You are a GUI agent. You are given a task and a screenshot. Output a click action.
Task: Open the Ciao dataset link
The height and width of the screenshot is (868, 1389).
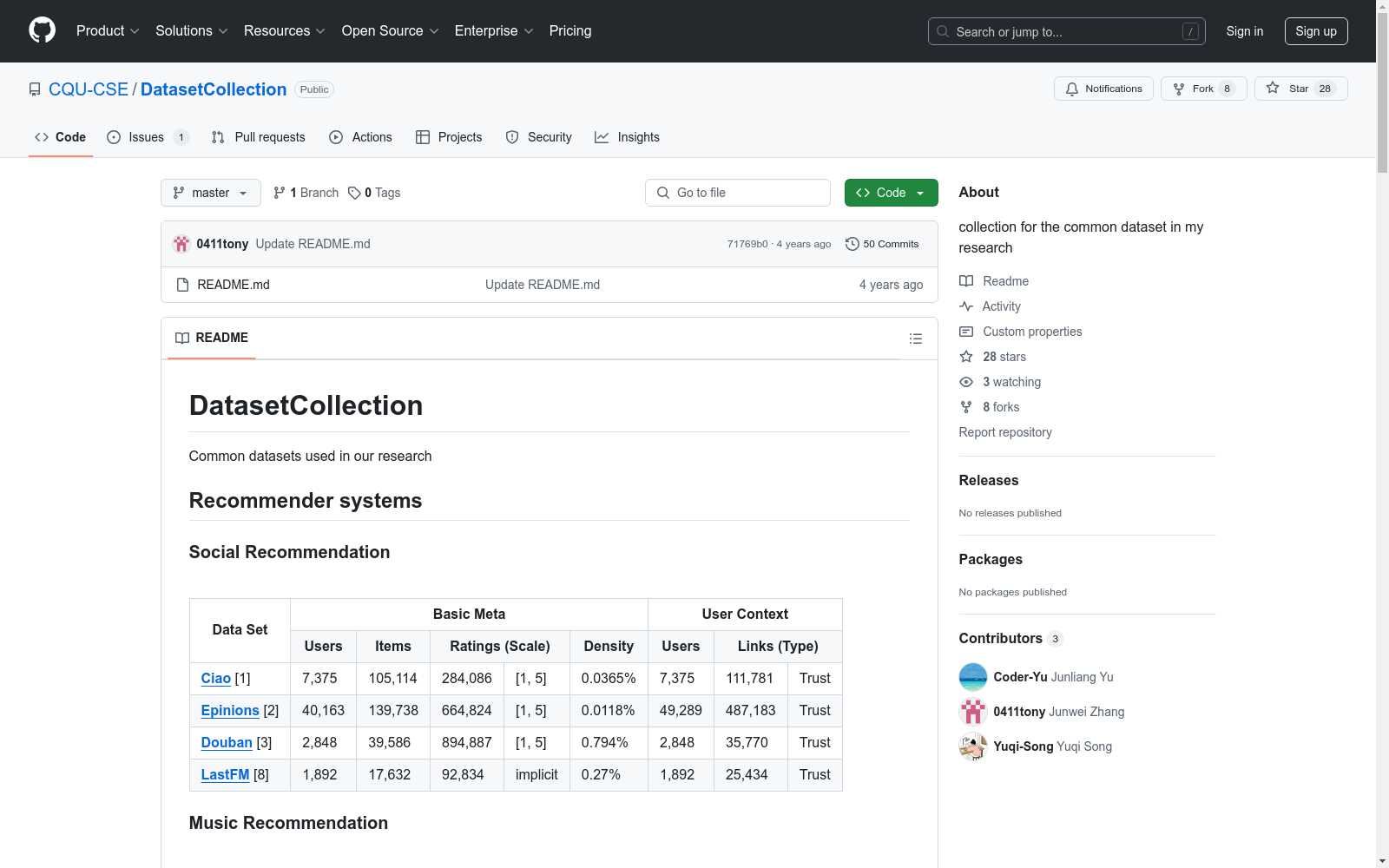(x=215, y=678)
